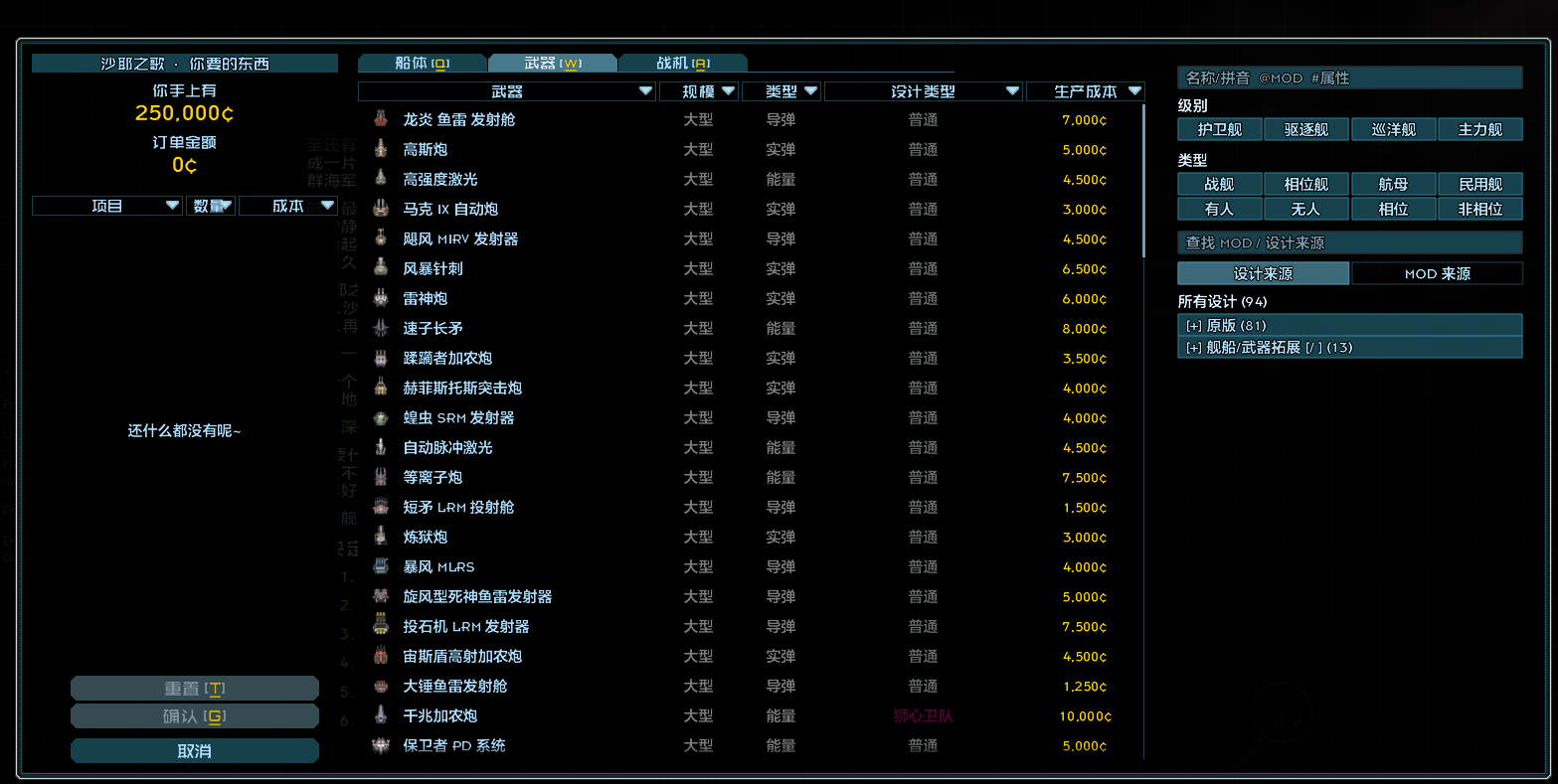Click the 名称/拼音 search field

1350,78
